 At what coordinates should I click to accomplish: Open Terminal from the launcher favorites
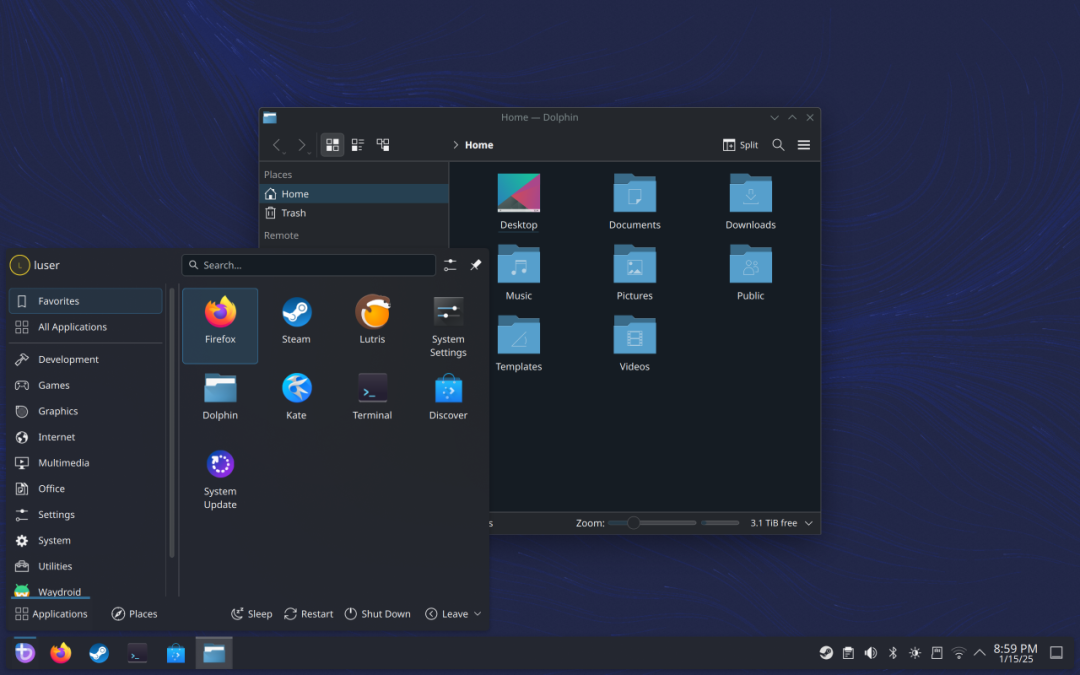coord(372,397)
